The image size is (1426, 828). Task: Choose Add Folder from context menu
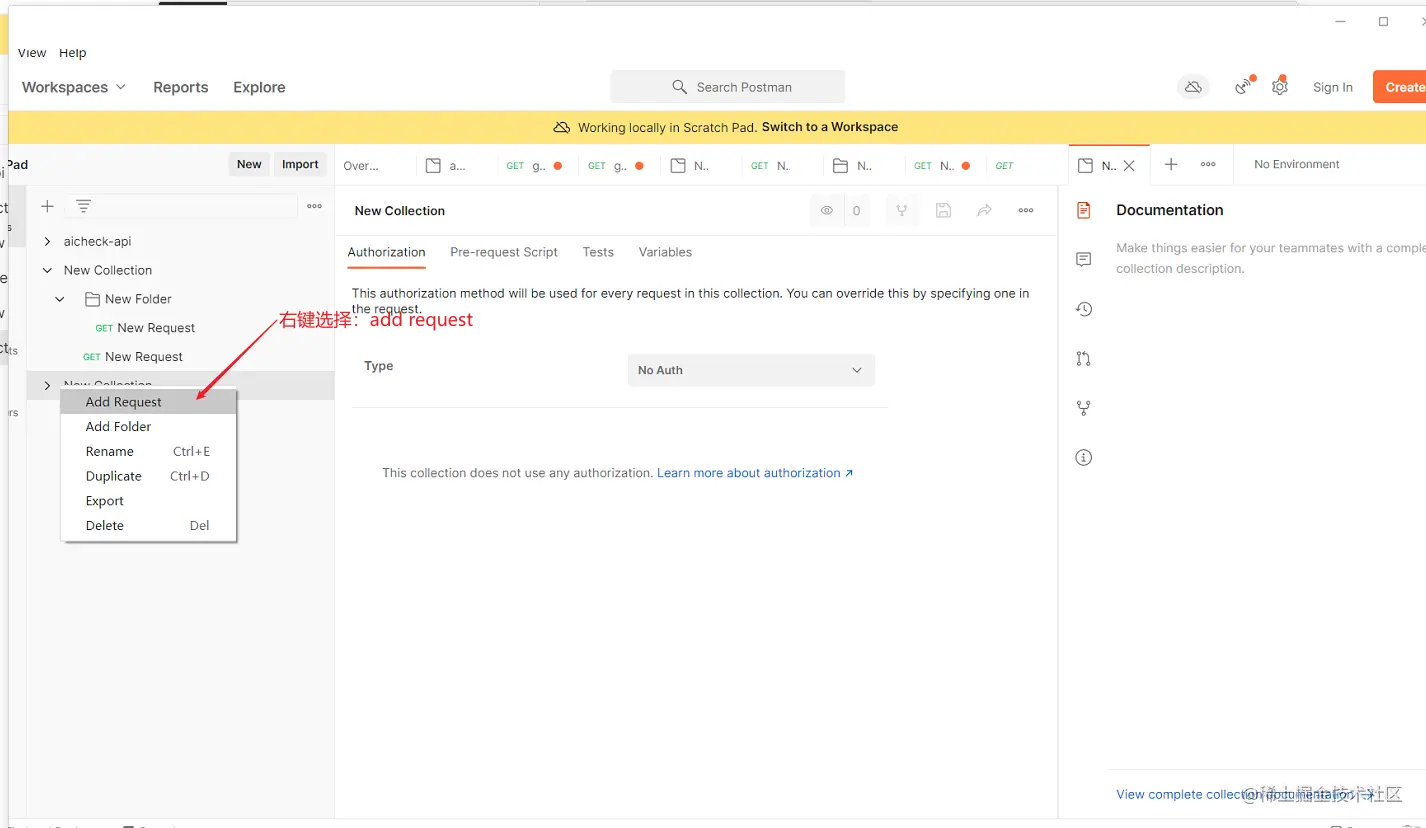pos(148,427)
